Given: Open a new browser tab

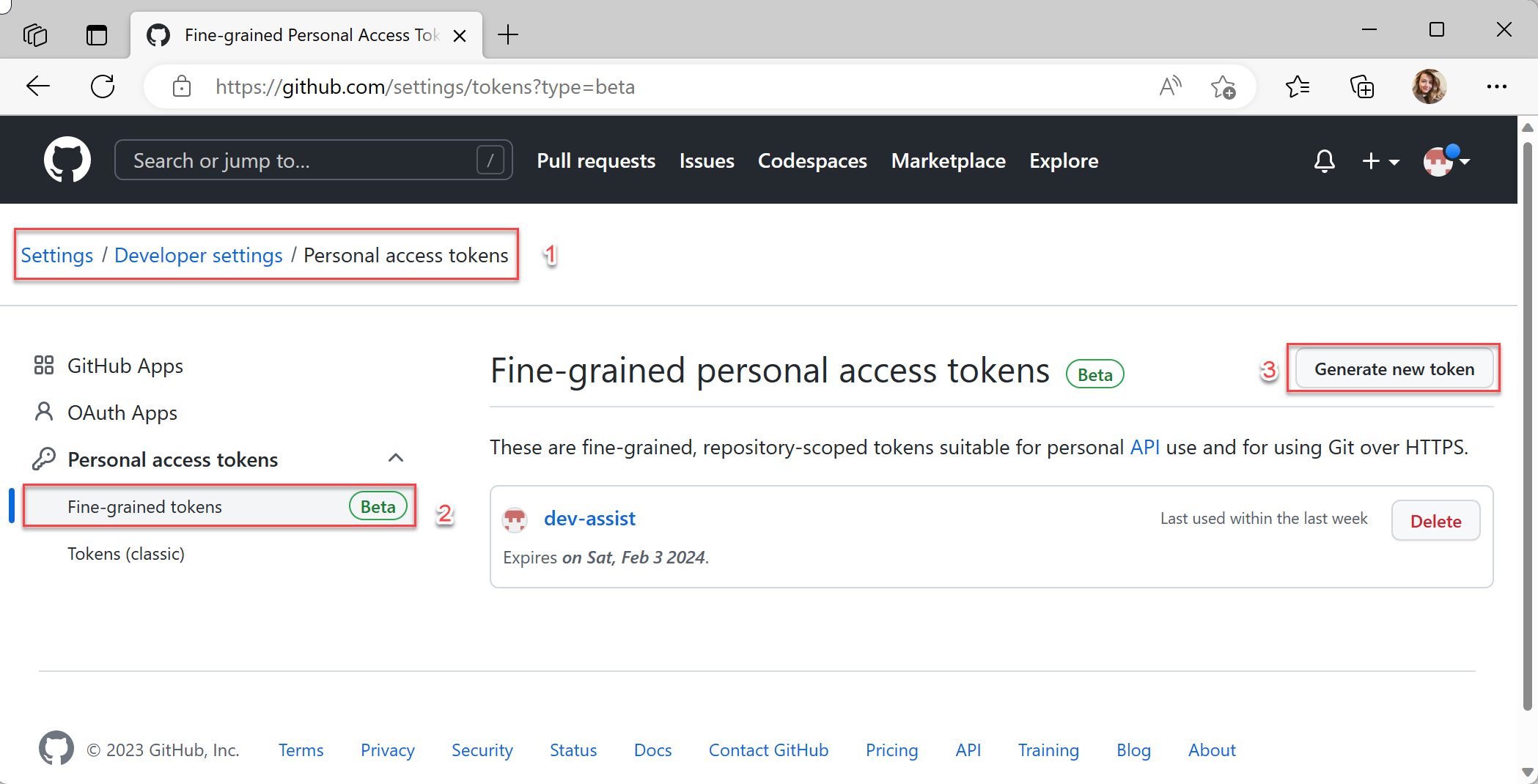Looking at the screenshot, I should 507,34.
